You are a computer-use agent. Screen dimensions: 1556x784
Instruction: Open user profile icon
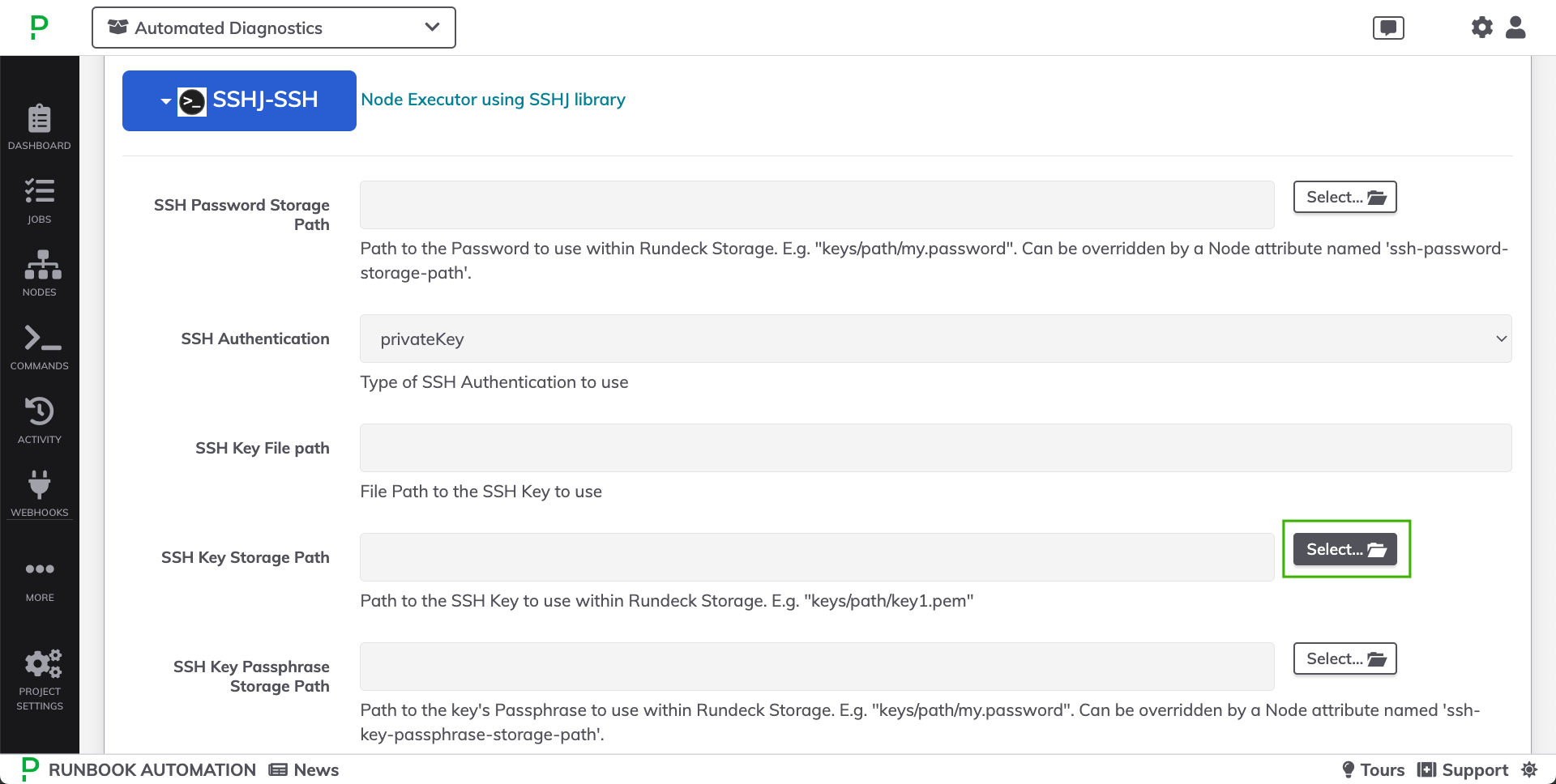(1515, 28)
